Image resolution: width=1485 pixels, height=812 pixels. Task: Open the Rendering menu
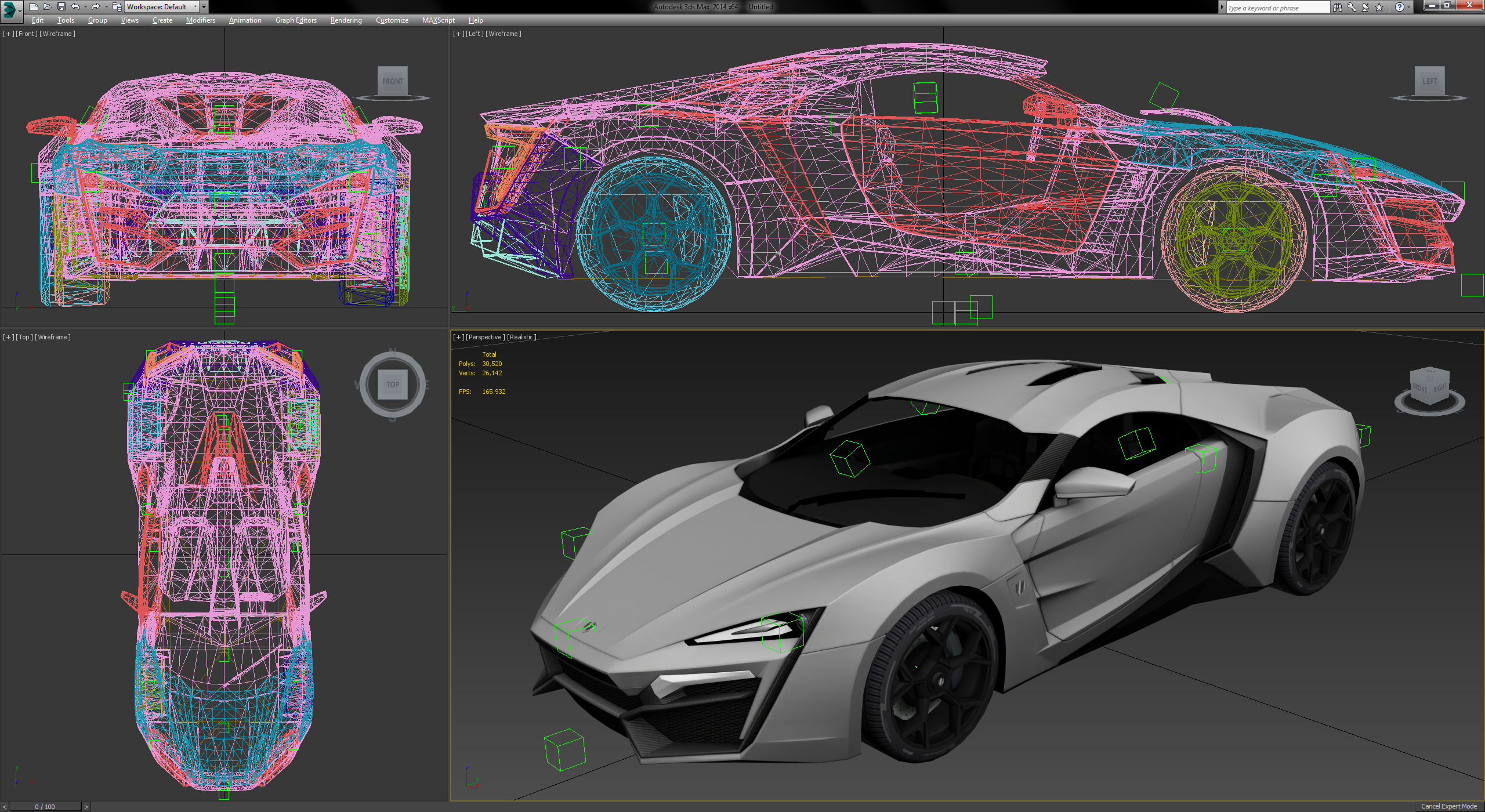pyautogui.click(x=345, y=20)
